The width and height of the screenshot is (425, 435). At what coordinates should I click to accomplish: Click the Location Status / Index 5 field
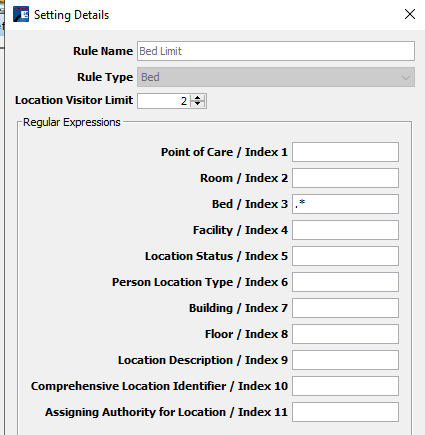pos(345,256)
